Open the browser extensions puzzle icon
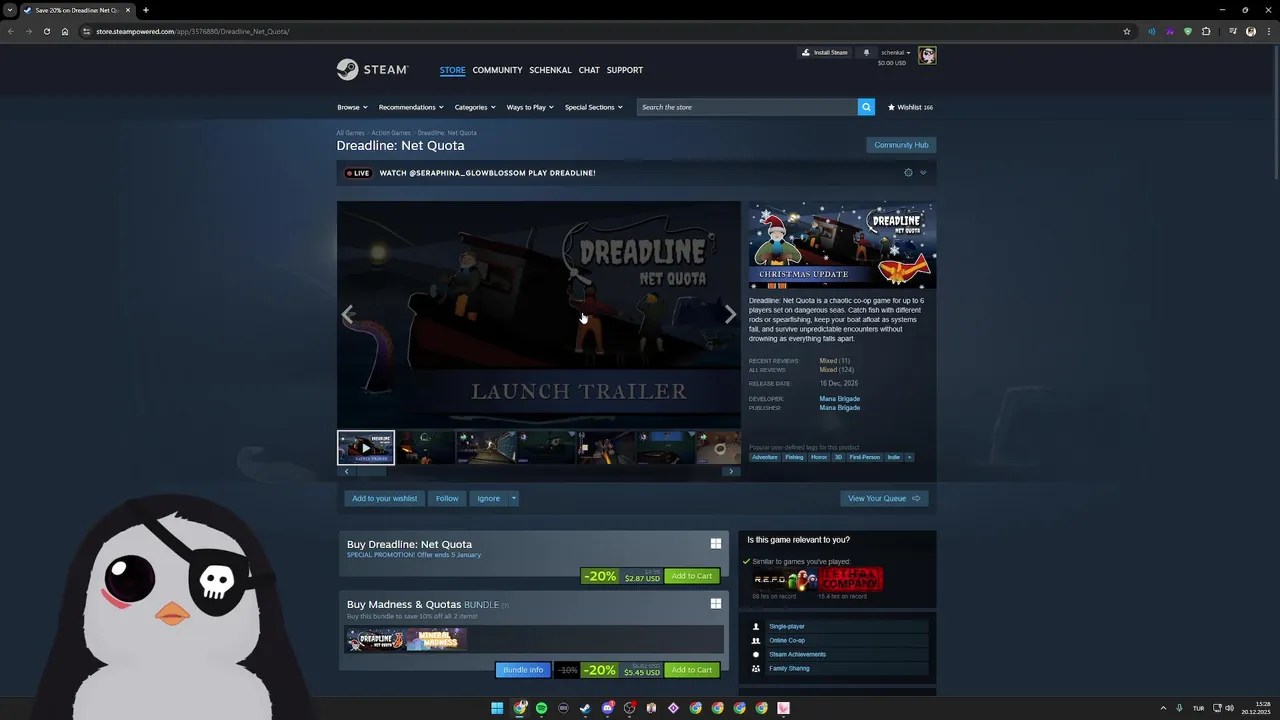This screenshot has width=1280, height=720. pyautogui.click(x=1206, y=31)
